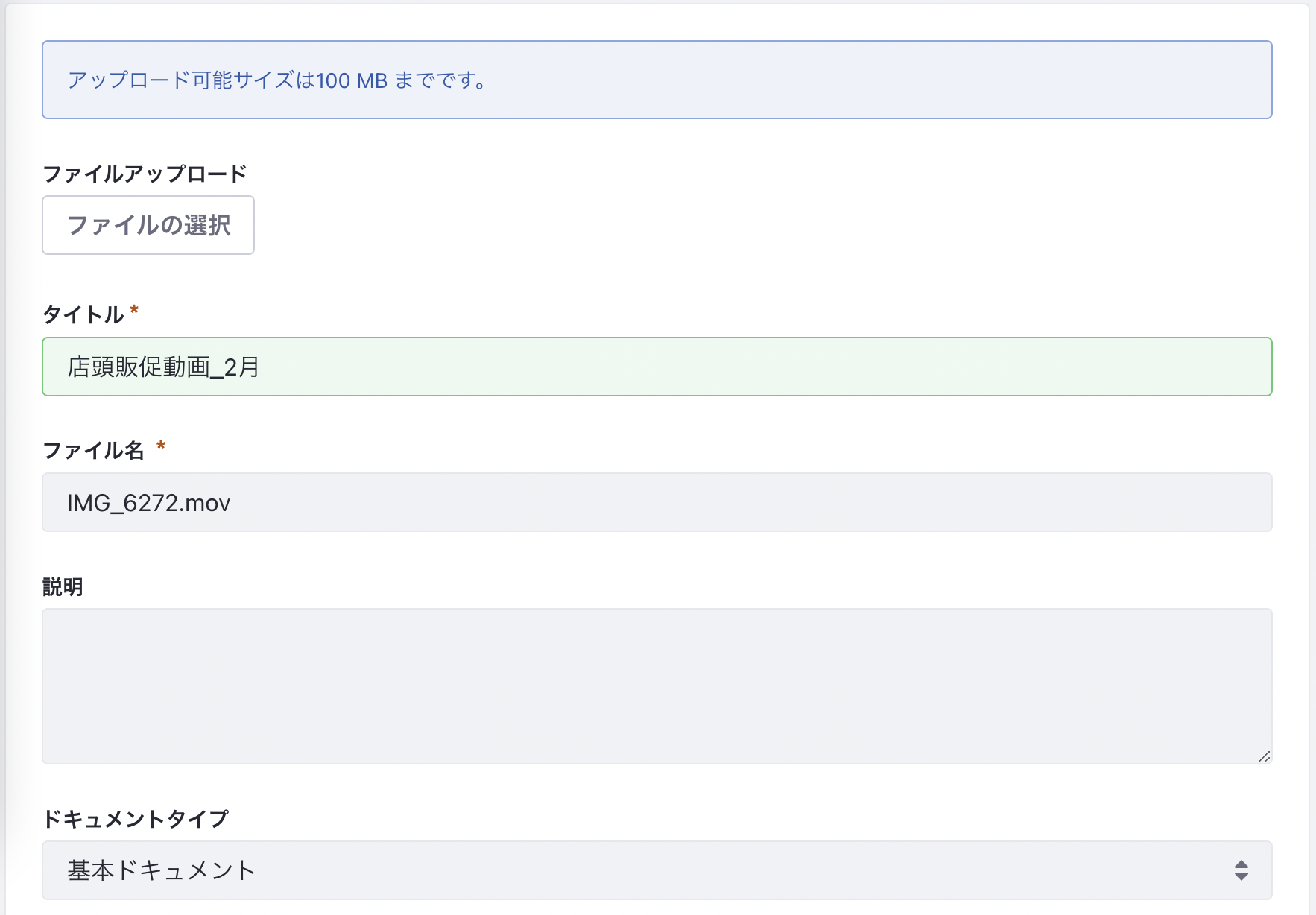Click the アップロード可能サイズは100 MB message text
The image size is (1316, 915).
click(x=276, y=80)
